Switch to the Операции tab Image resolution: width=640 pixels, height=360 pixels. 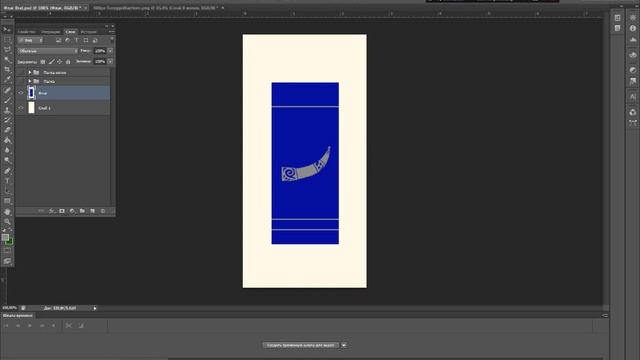click(51, 31)
